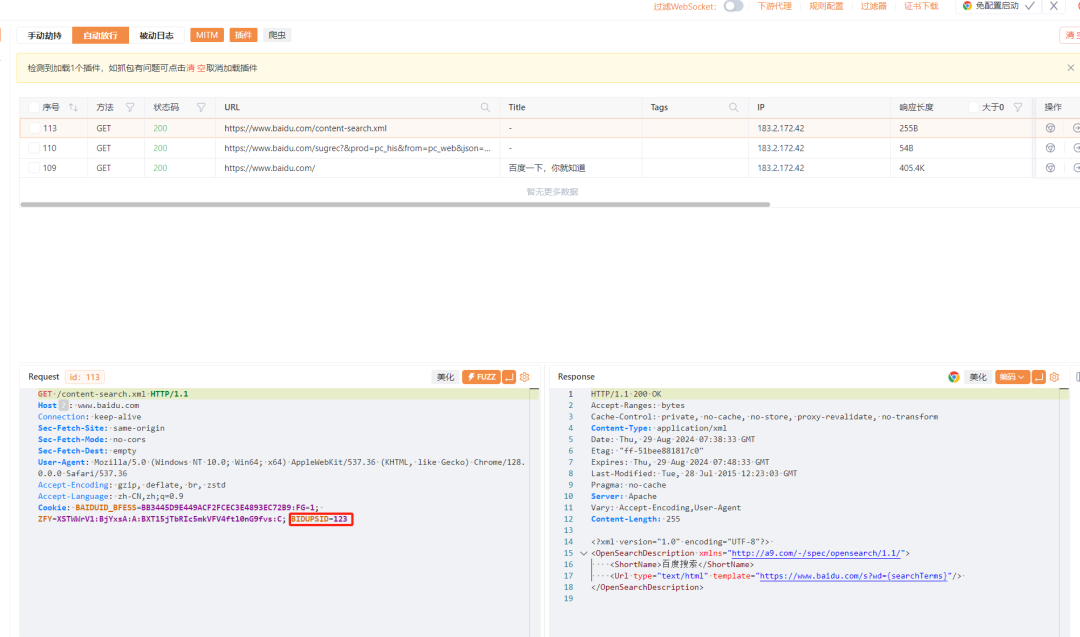Click the 免配置启动 Chrome button
Screen dimensions: 1080x637
coord(990,6)
